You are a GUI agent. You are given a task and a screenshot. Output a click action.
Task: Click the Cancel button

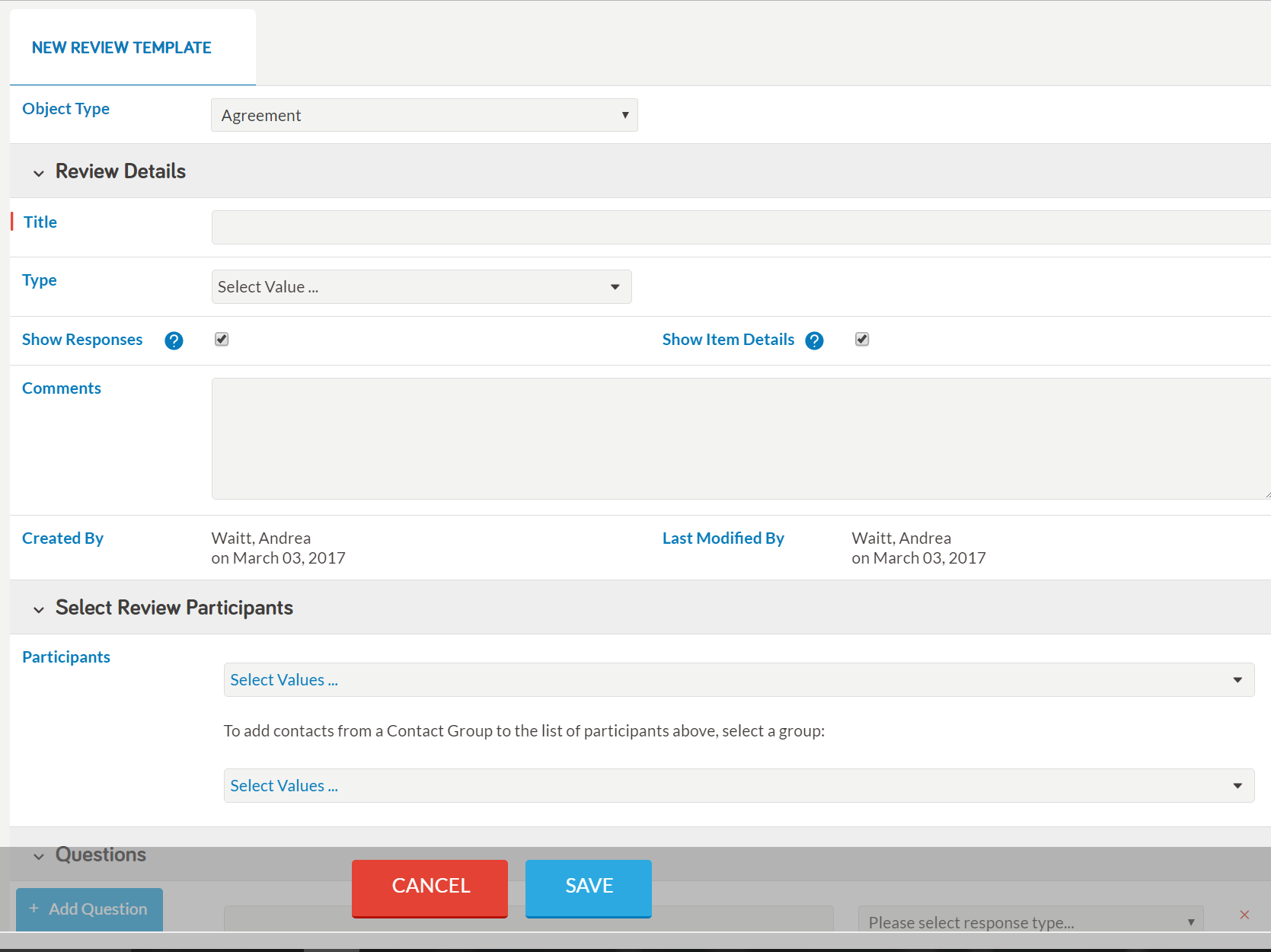click(x=430, y=888)
